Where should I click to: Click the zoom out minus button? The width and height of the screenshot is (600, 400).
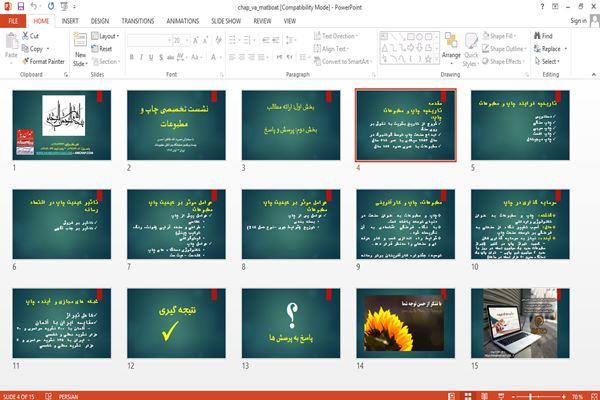(x=513, y=396)
